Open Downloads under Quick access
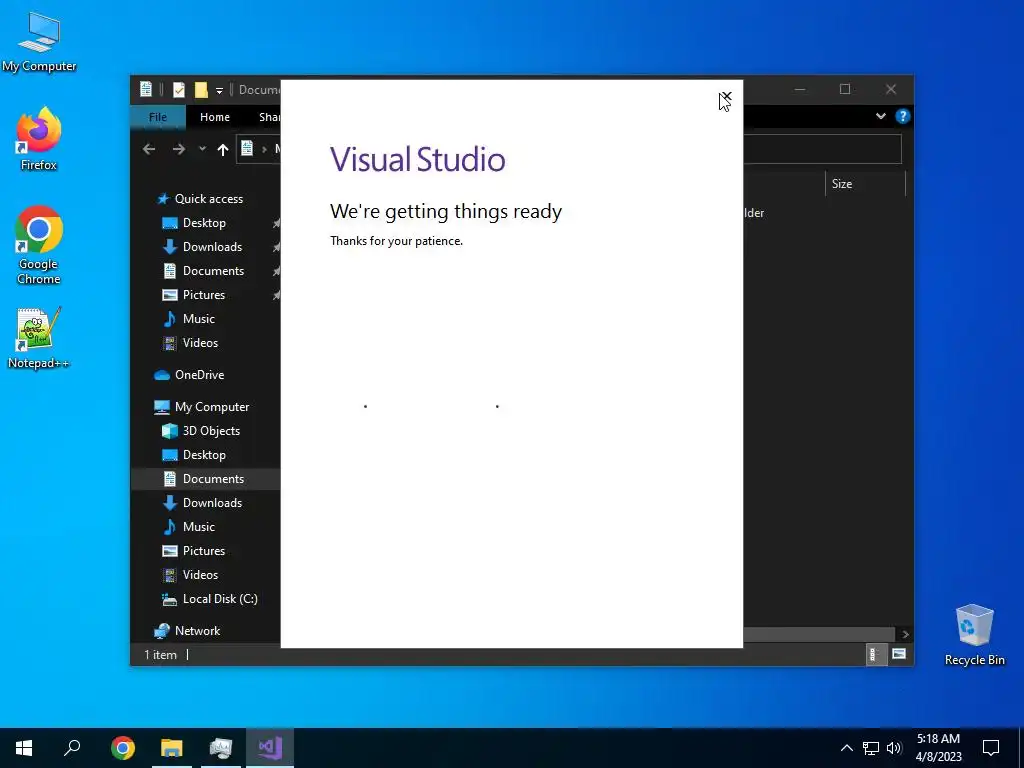 [x=212, y=247]
